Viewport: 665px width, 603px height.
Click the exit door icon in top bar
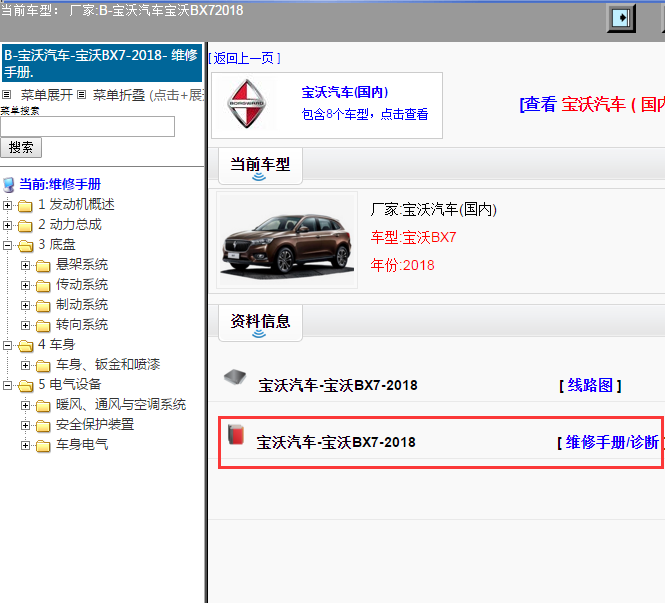621,18
